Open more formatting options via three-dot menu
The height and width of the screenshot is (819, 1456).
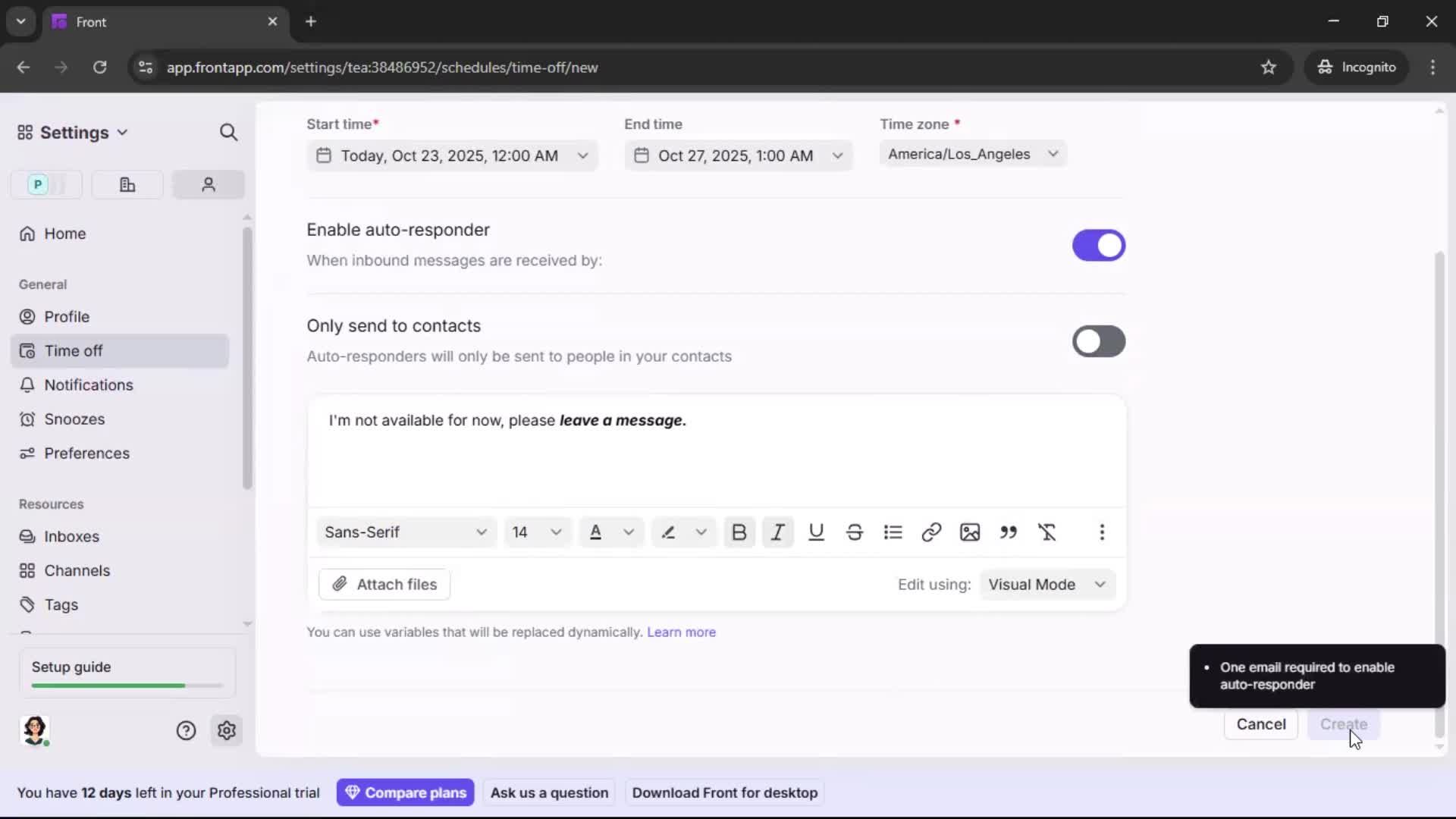click(1102, 532)
